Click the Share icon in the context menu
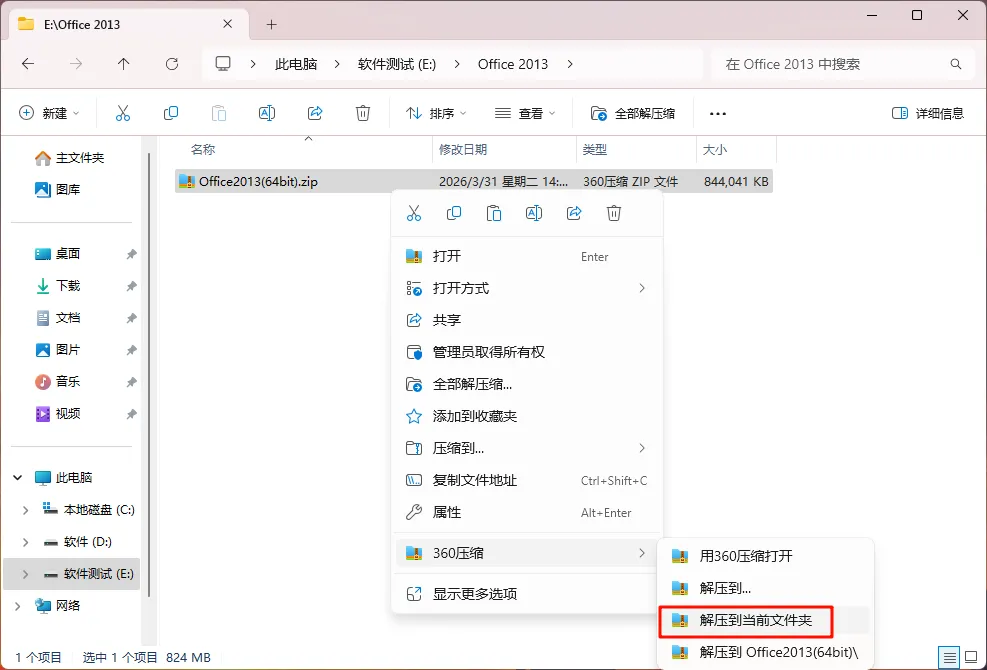 574,213
